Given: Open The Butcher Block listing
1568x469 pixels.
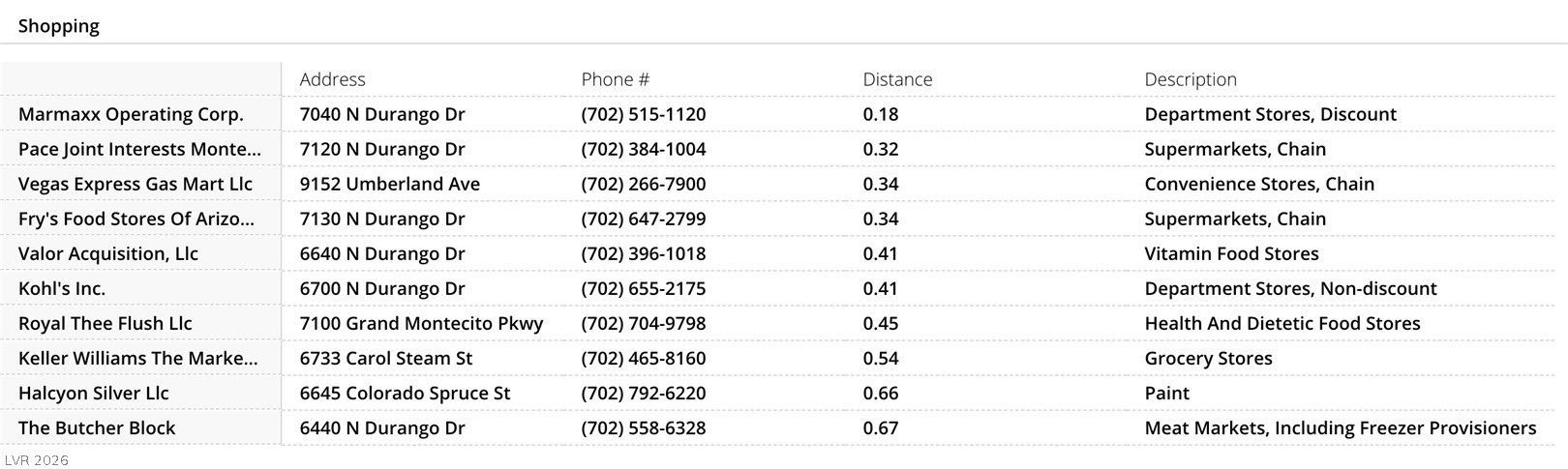Looking at the screenshot, I should pyautogui.click(x=97, y=427).
